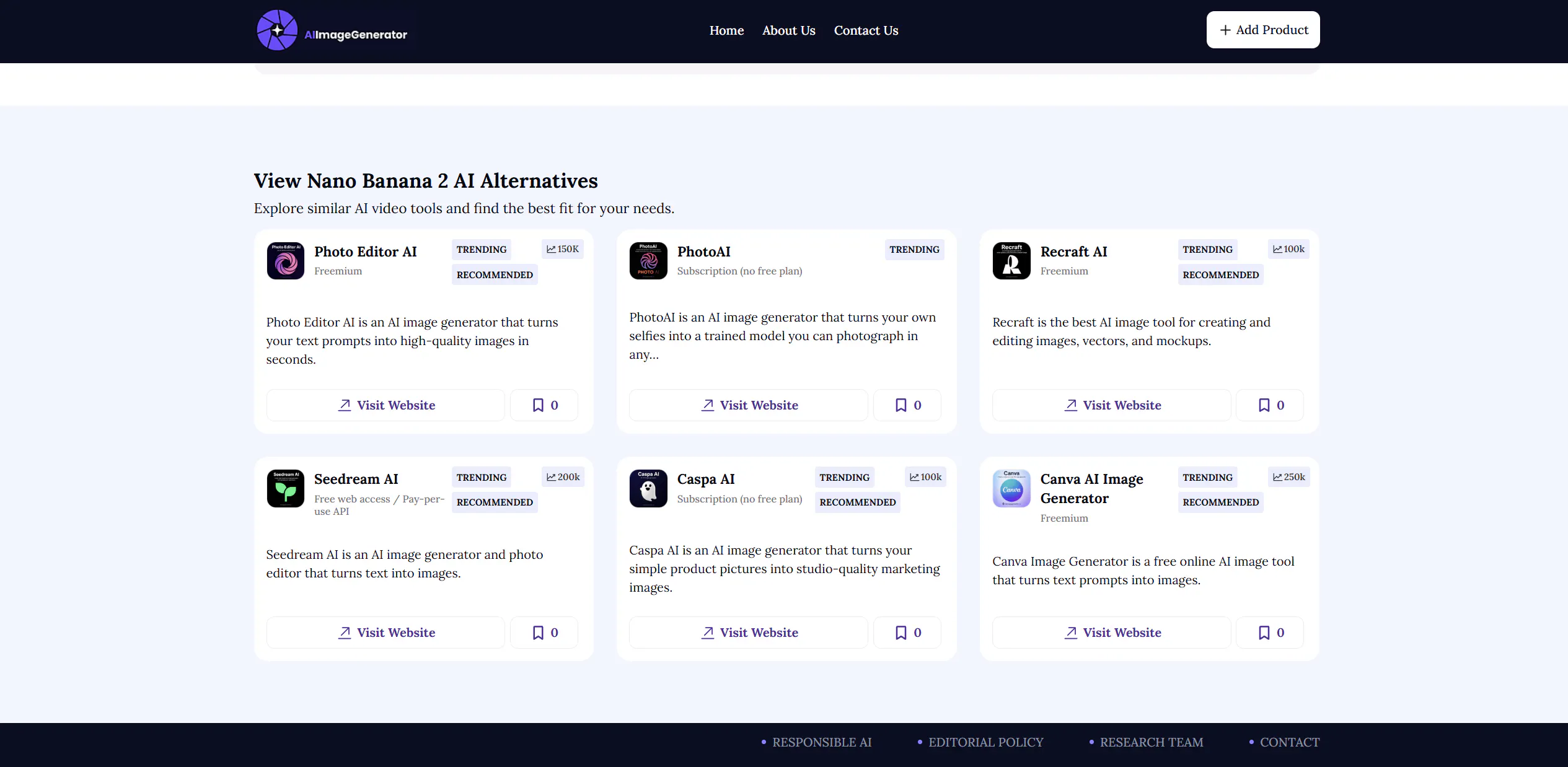
Task: Open the Photo Editor AI app icon
Action: pyautogui.click(x=286, y=261)
